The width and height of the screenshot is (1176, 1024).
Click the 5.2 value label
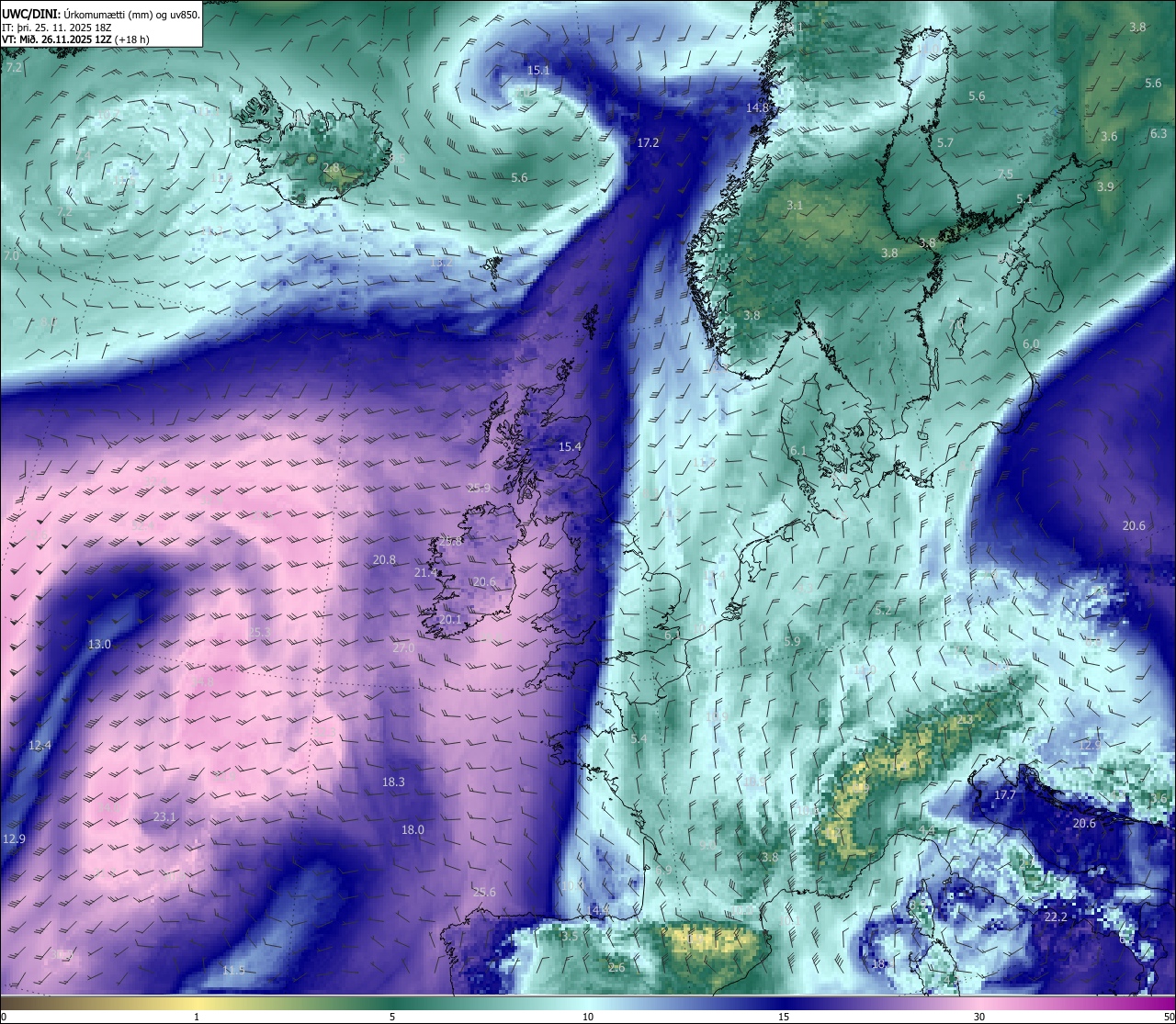coord(883,610)
